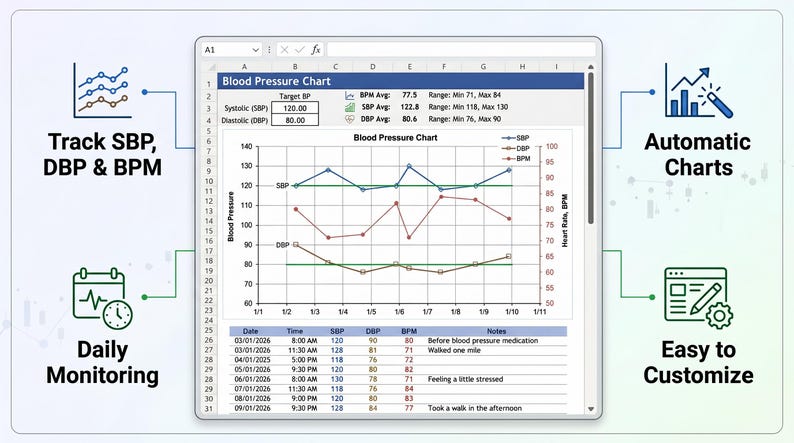Click the three-dot handle beside the Name Box

[x=269, y=50]
